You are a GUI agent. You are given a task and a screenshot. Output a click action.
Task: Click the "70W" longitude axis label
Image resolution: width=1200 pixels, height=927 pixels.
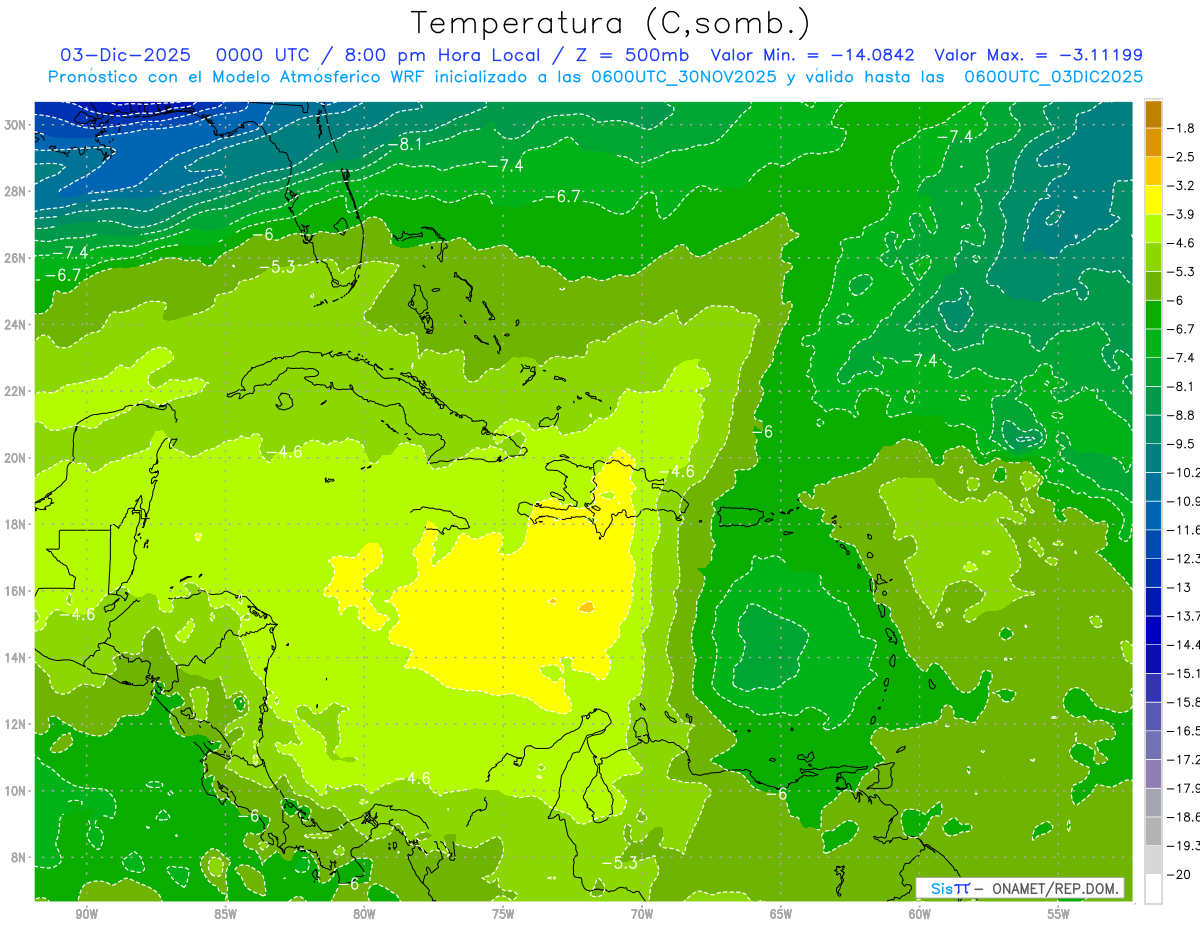[x=642, y=914]
